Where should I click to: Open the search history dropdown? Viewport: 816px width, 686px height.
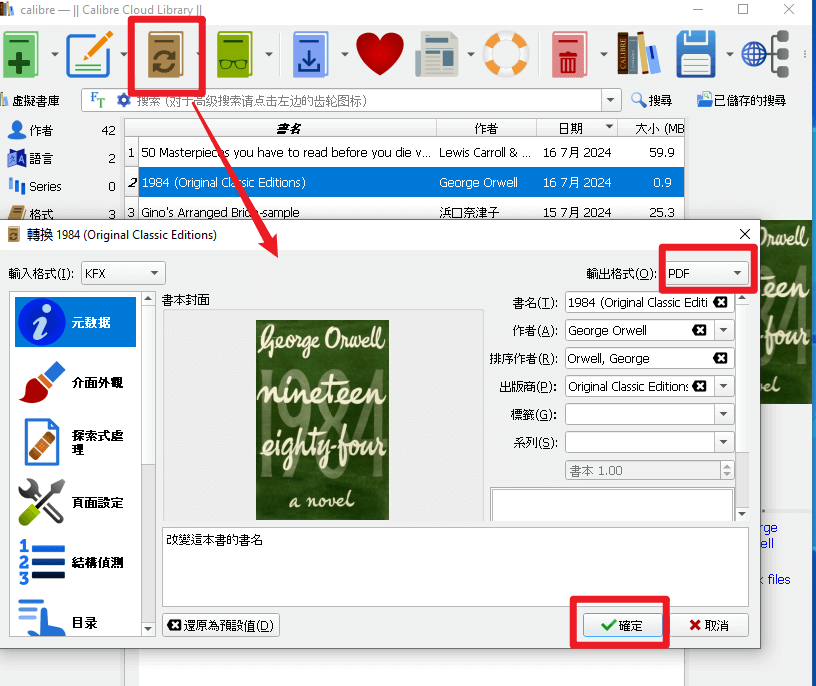(611, 99)
